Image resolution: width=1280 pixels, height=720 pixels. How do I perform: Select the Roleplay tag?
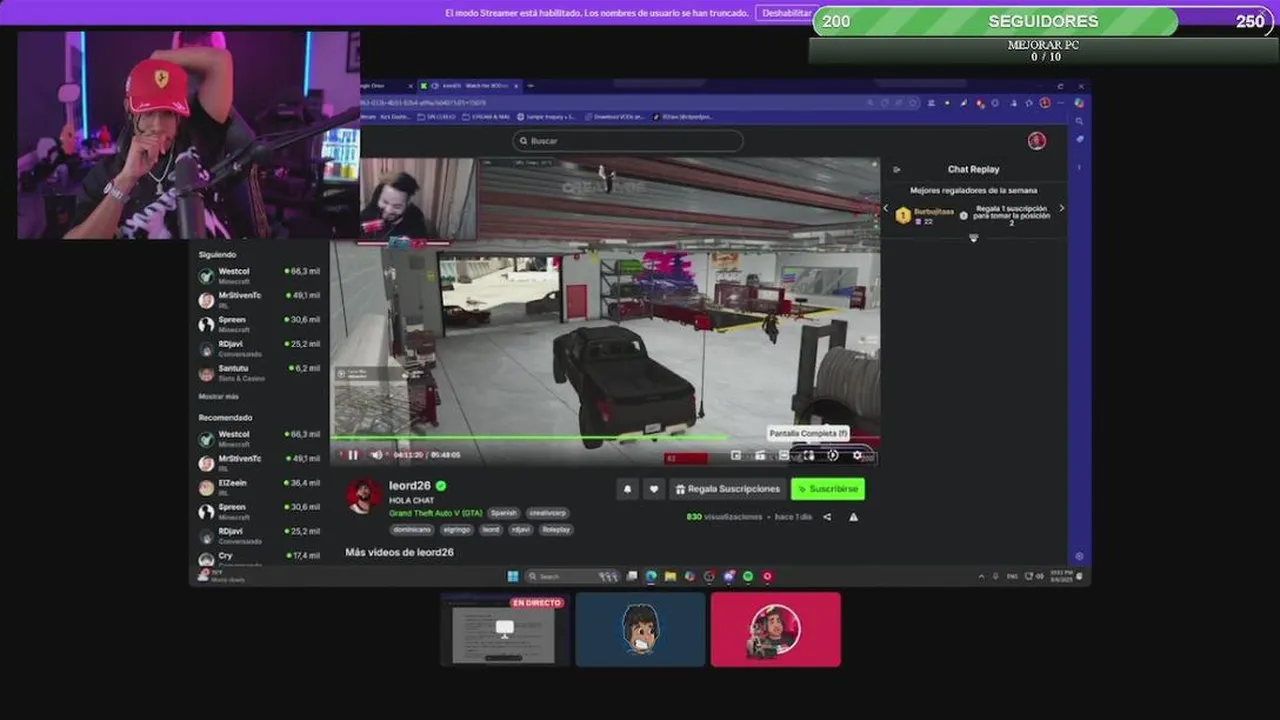(x=556, y=530)
